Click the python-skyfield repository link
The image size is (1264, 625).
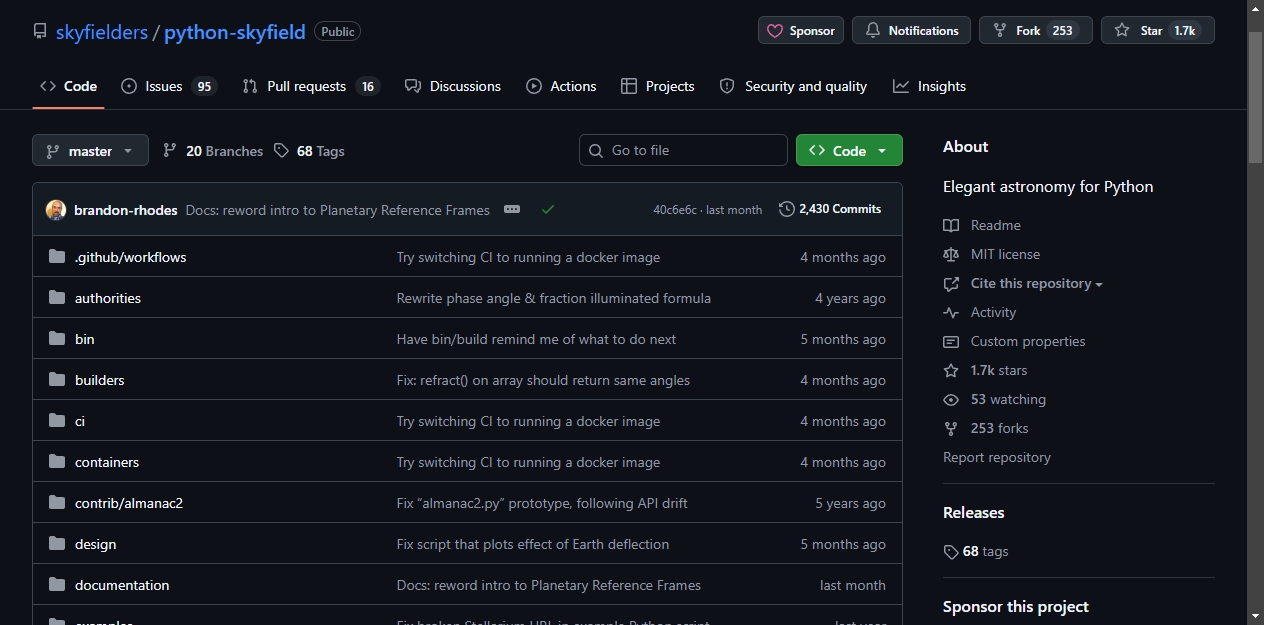235,32
